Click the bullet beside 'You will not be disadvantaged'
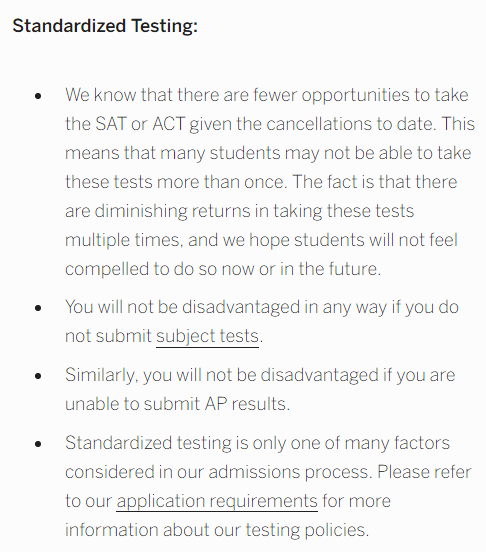Image resolution: width=486 pixels, height=552 pixels. (x=38, y=308)
